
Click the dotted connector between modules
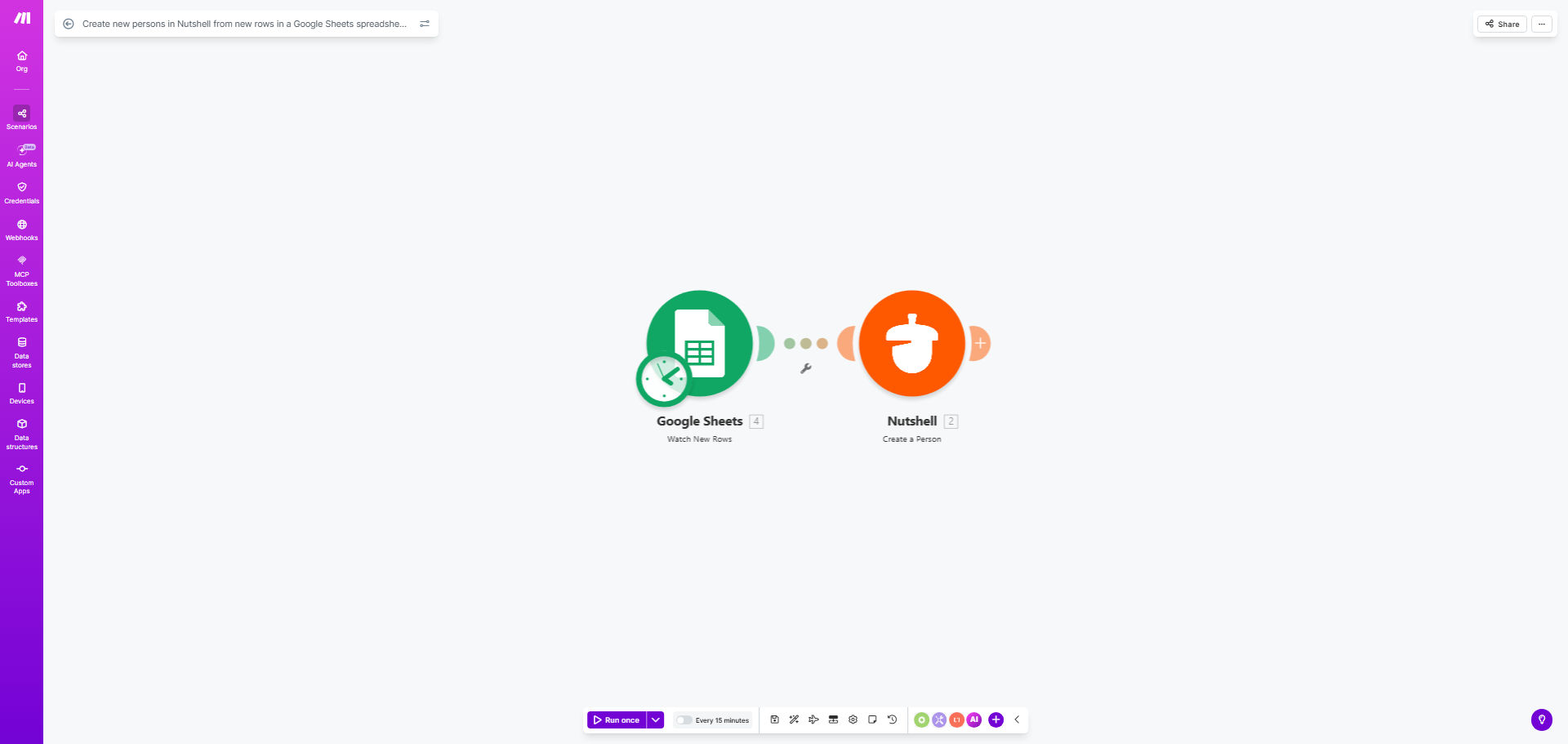[x=806, y=344]
